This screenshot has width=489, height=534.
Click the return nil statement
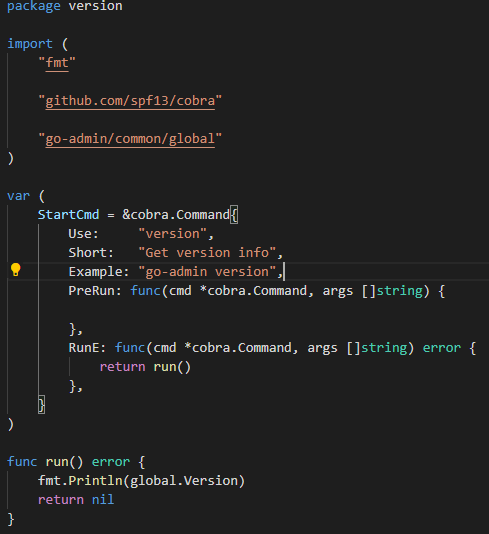(76, 500)
